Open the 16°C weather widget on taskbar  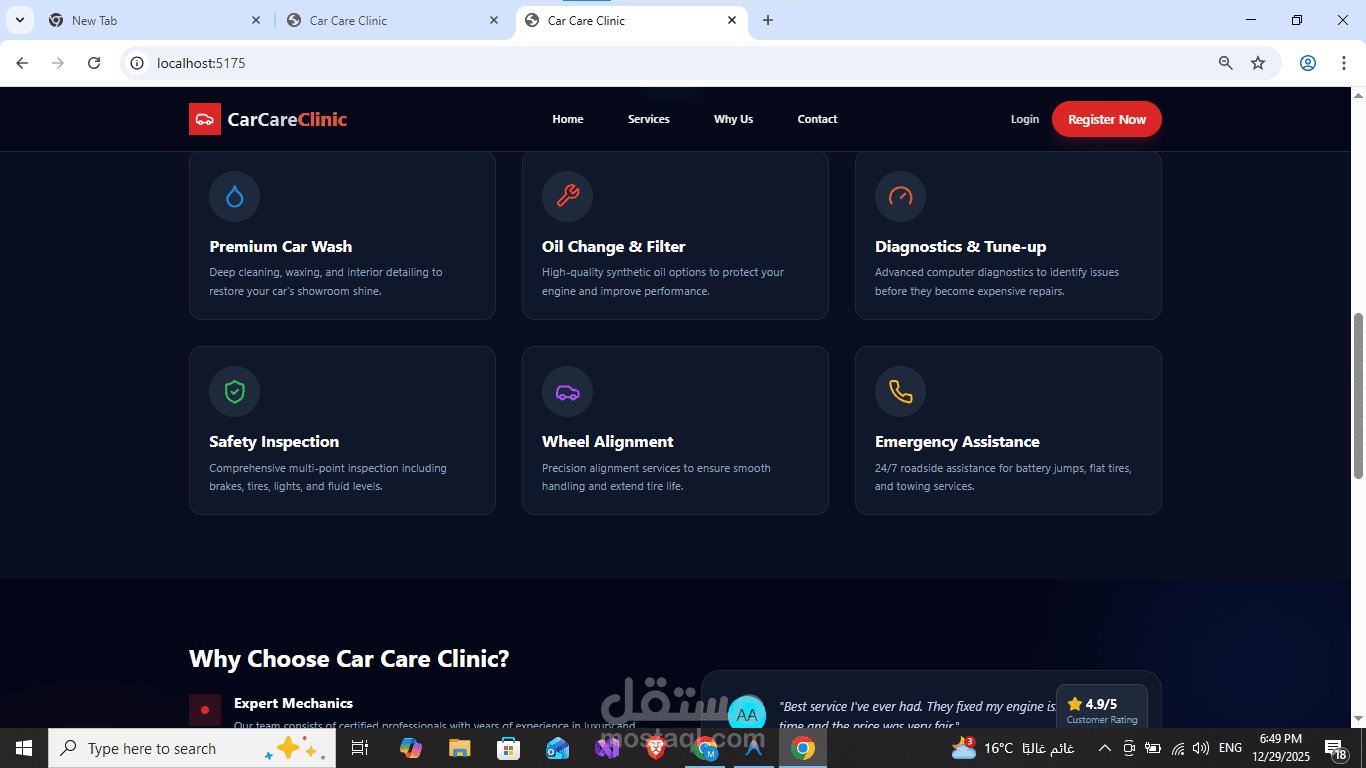[1012, 748]
